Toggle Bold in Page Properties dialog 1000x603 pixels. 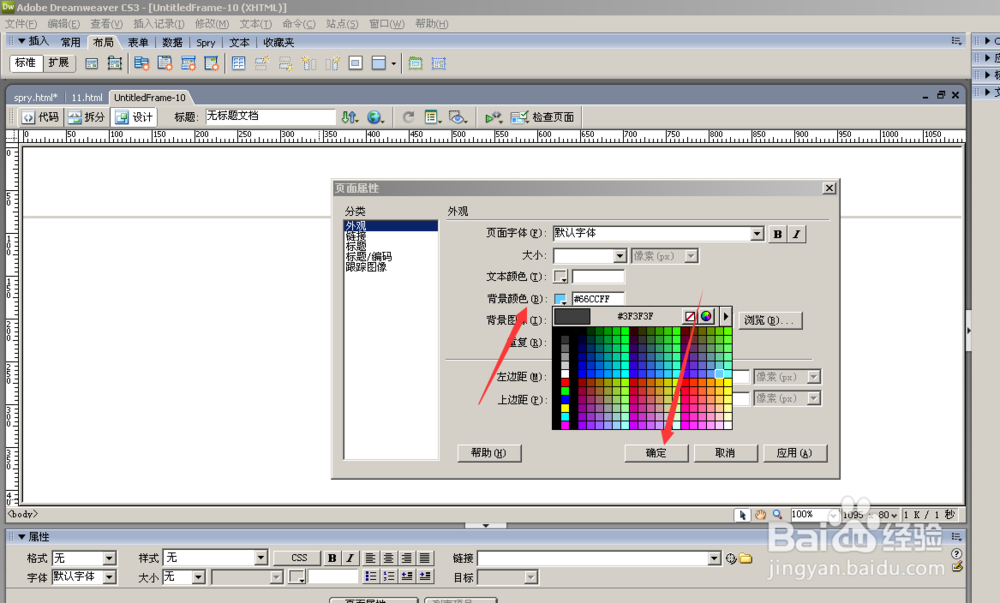point(777,234)
